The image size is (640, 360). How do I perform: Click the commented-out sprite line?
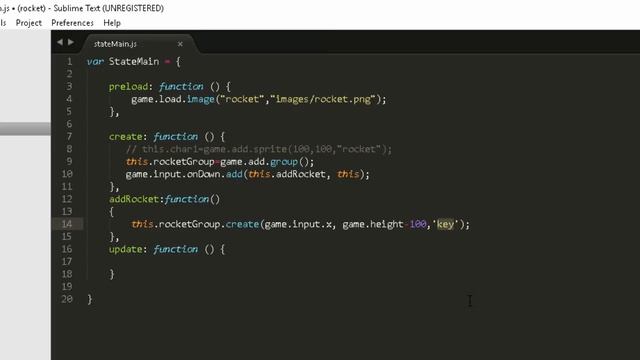click(259, 149)
